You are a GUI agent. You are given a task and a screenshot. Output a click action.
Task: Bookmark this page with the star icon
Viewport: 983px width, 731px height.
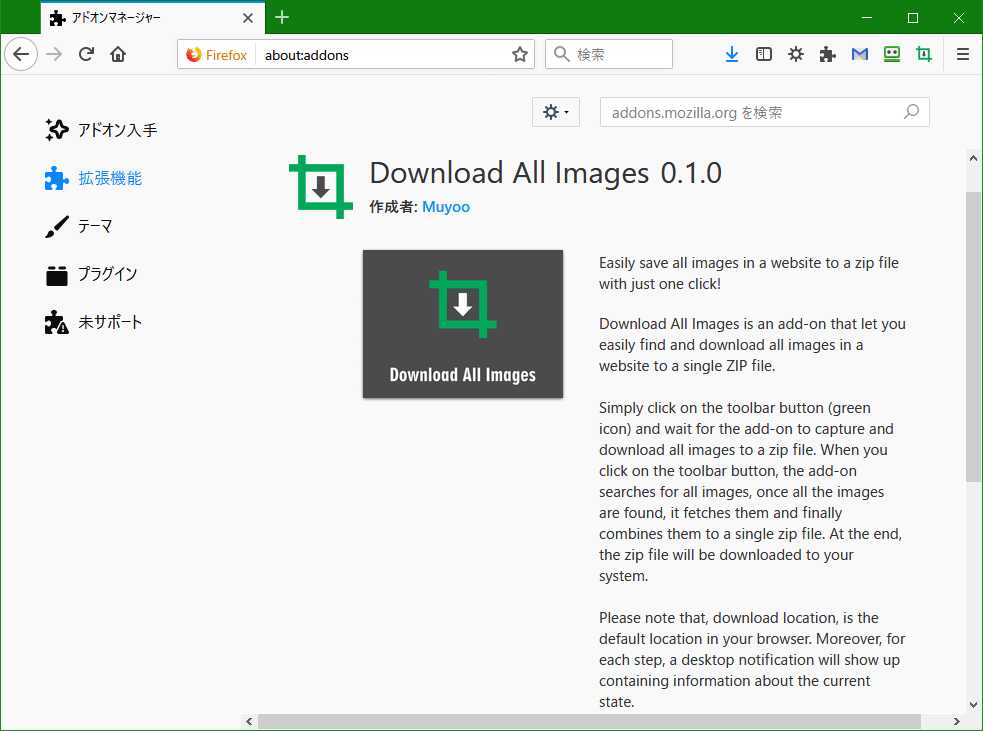click(x=520, y=55)
